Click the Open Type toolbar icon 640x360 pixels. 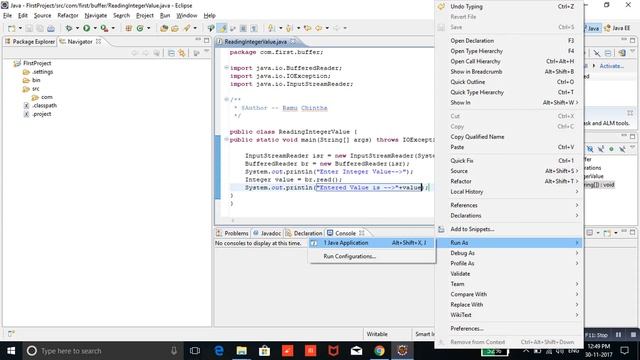click(164, 28)
